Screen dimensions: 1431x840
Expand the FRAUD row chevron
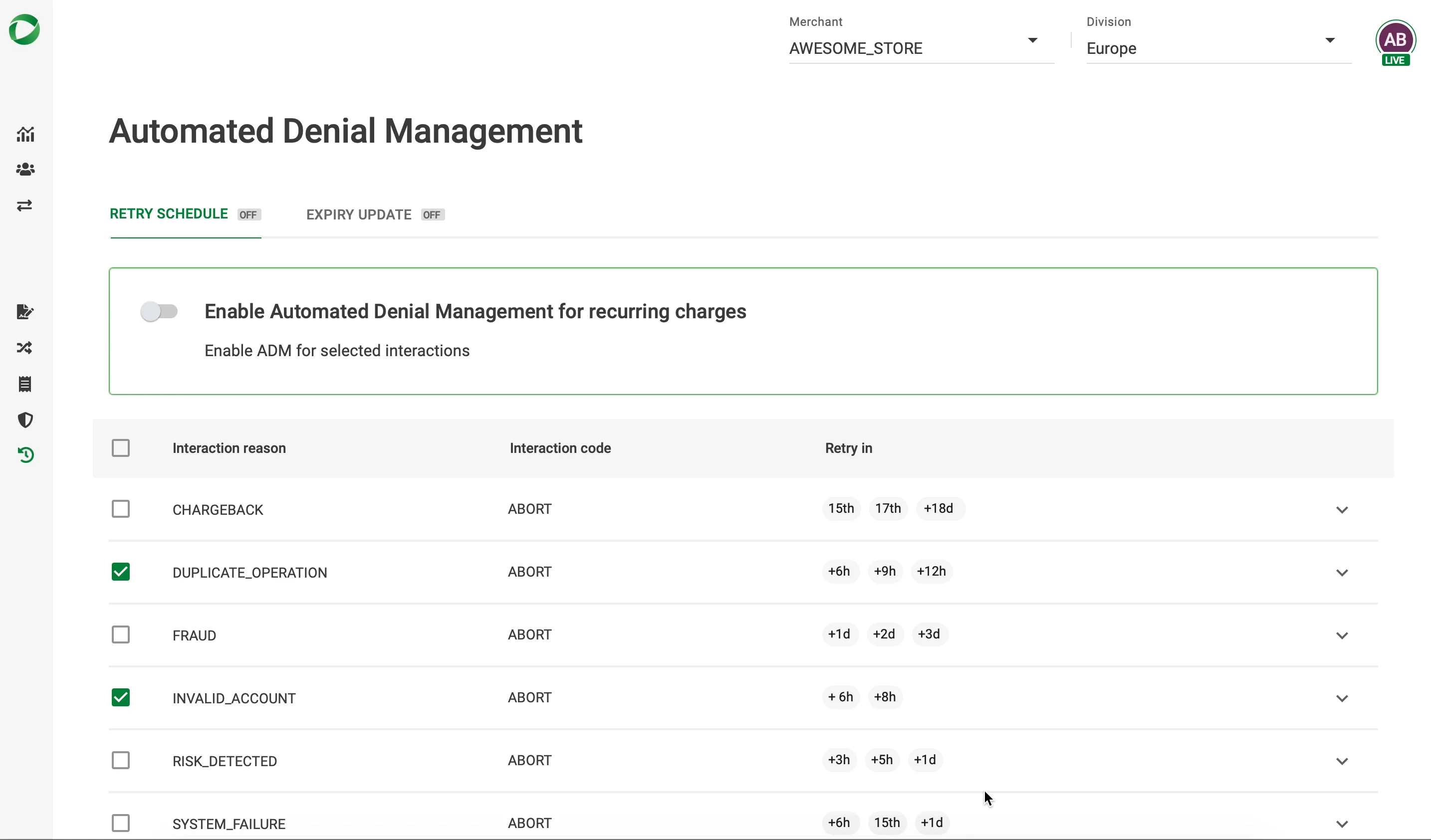(x=1342, y=635)
